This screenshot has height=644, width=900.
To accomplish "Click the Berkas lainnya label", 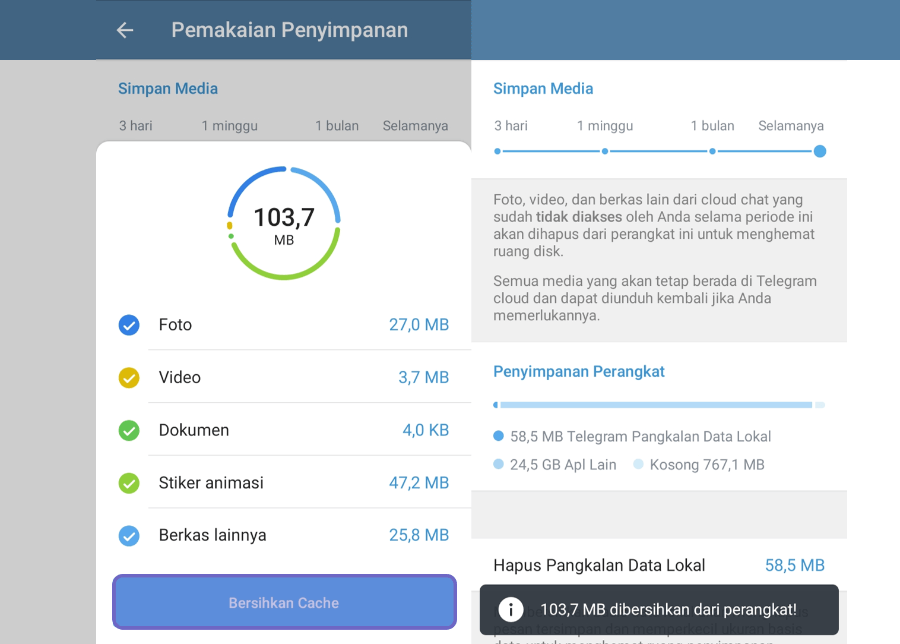I will tap(212, 536).
